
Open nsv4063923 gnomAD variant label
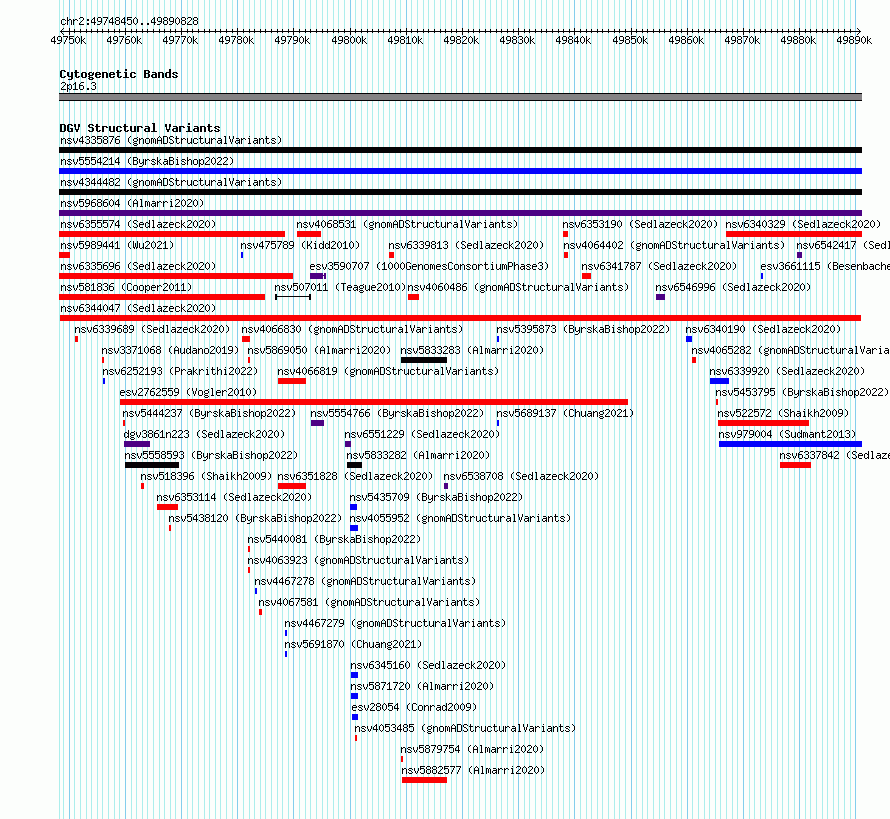pos(358,560)
